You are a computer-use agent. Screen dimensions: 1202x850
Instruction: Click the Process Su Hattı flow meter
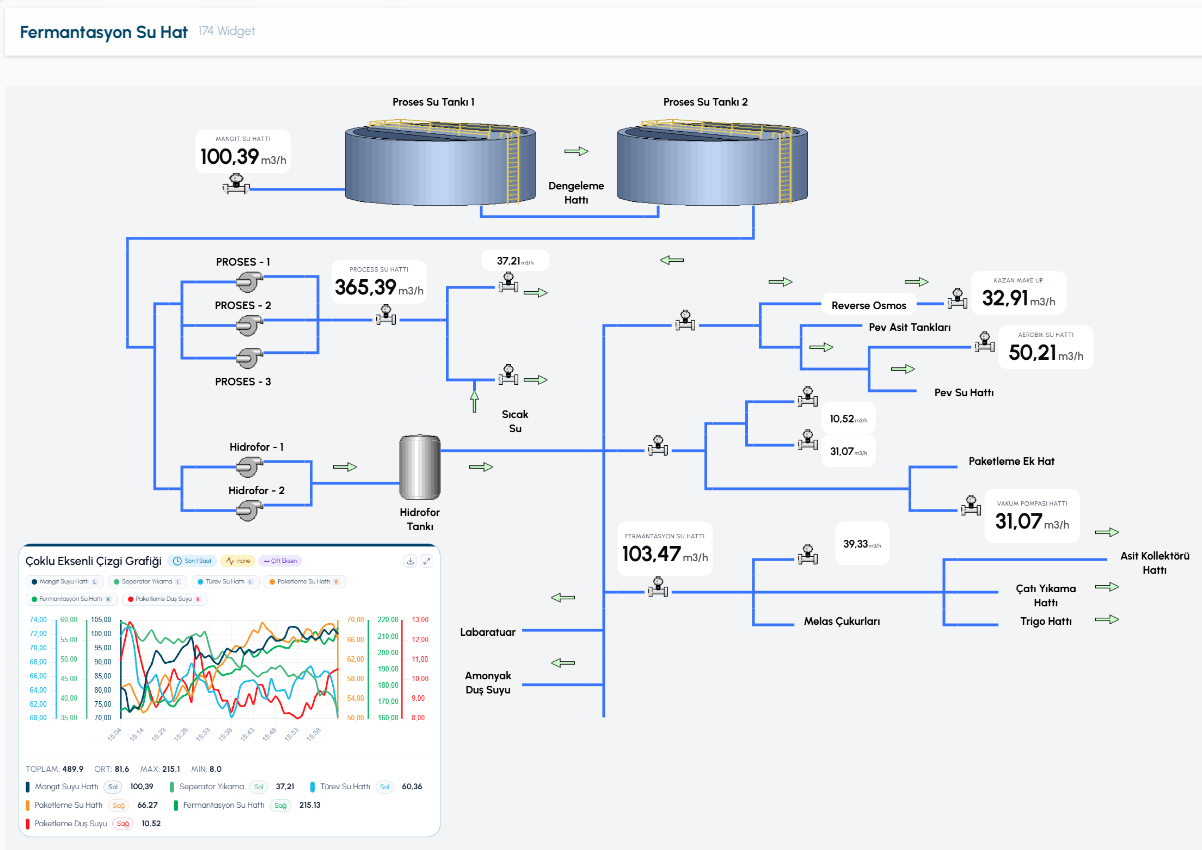coord(385,316)
